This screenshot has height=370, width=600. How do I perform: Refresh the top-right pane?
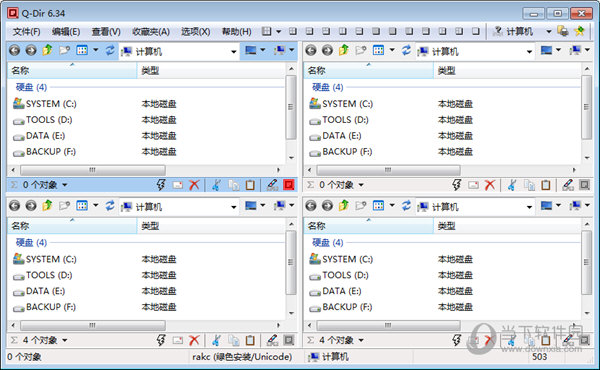tap(406, 50)
